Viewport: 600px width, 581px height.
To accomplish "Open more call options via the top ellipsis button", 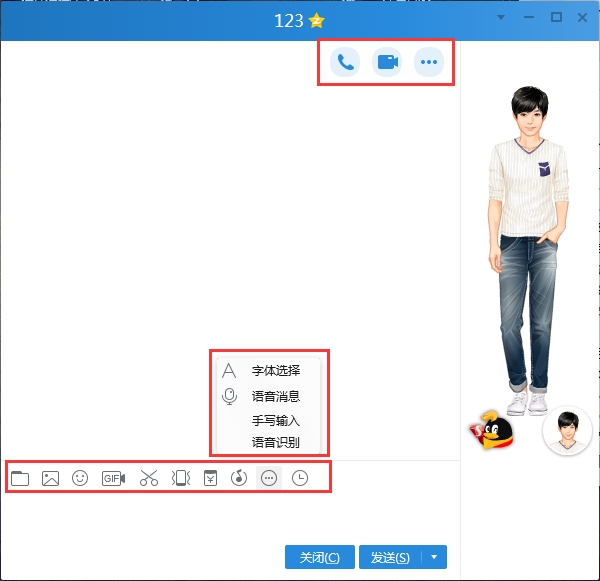I will (x=429, y=62).
